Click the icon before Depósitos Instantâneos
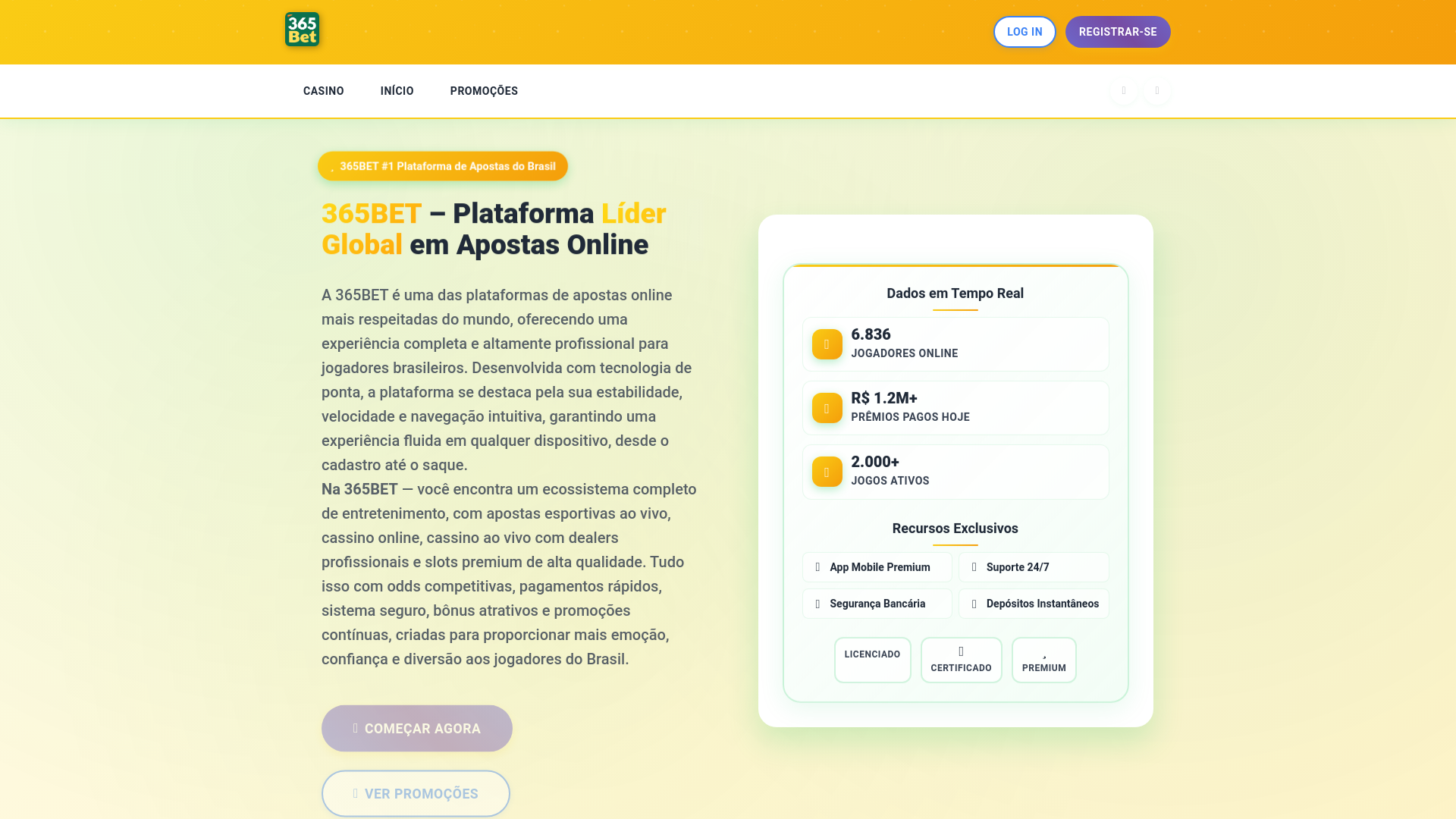This screenshot has height=819, width=1456. 974,604
